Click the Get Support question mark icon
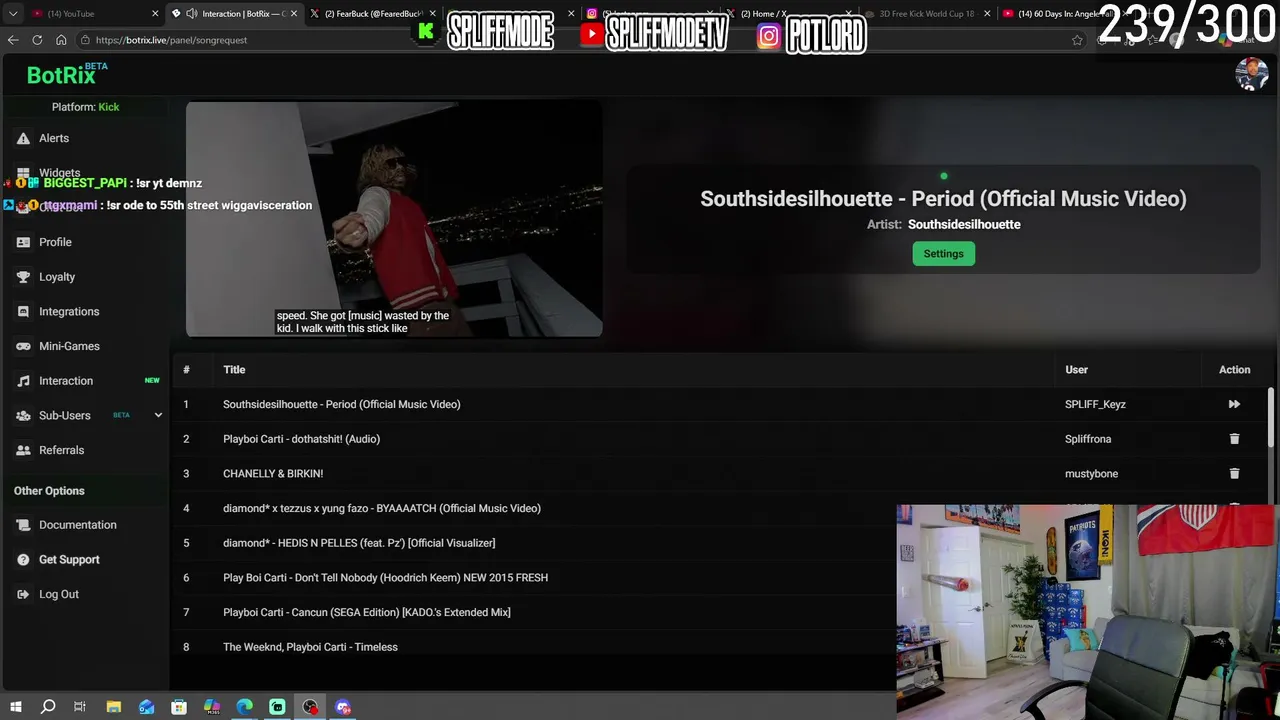 pyautogui.click(x=23, y=560)
